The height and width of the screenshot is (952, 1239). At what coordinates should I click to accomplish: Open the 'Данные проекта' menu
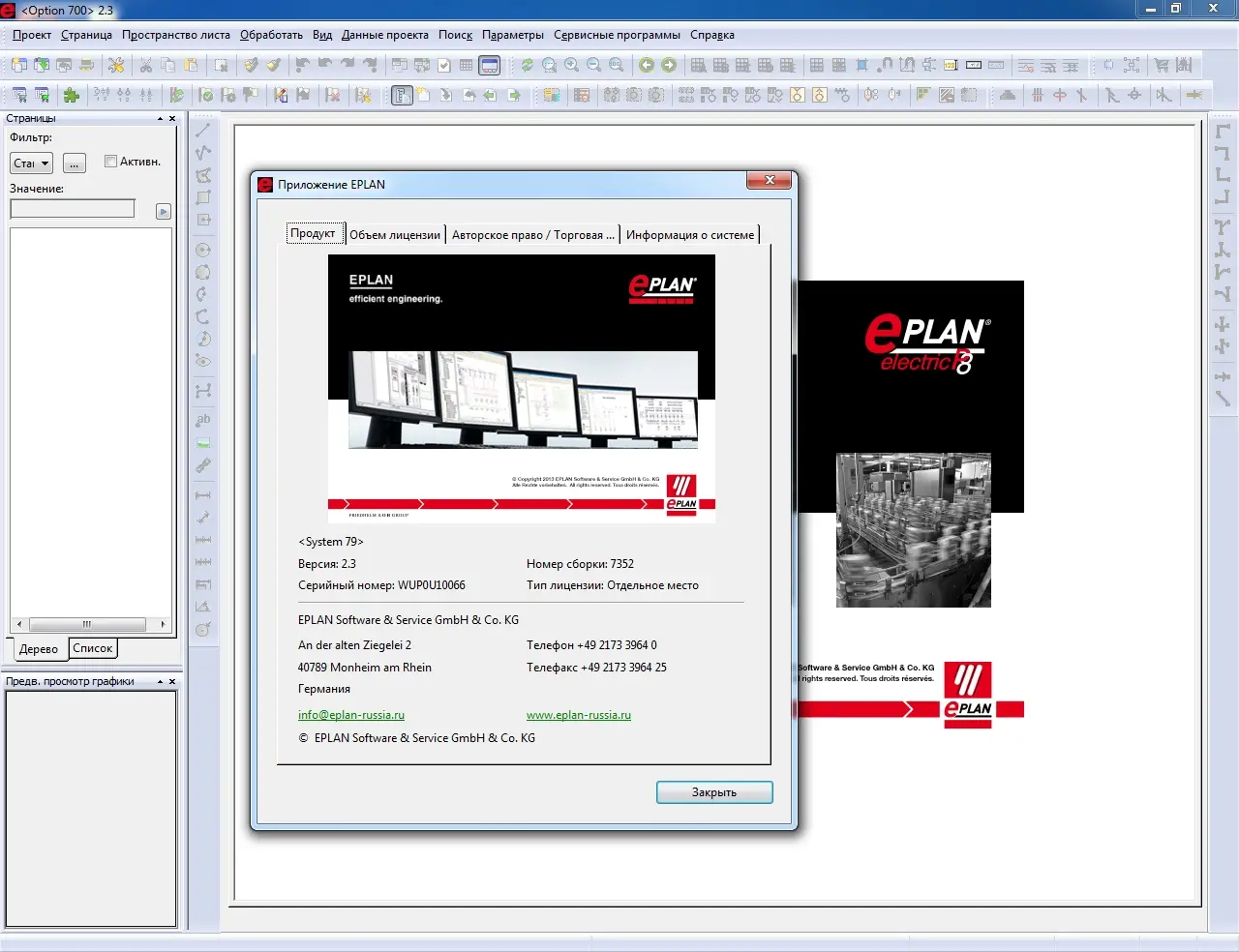pos(385,35)
